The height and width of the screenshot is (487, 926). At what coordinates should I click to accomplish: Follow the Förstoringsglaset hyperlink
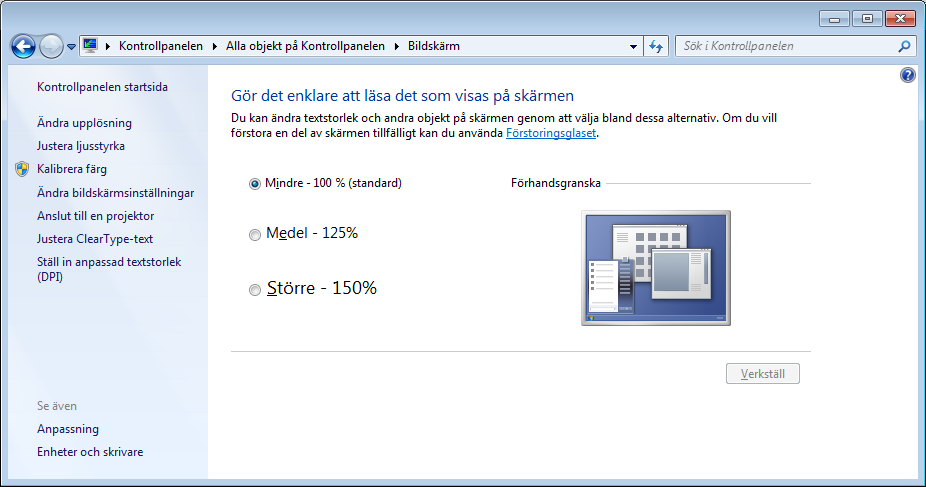tap(551, 133)
